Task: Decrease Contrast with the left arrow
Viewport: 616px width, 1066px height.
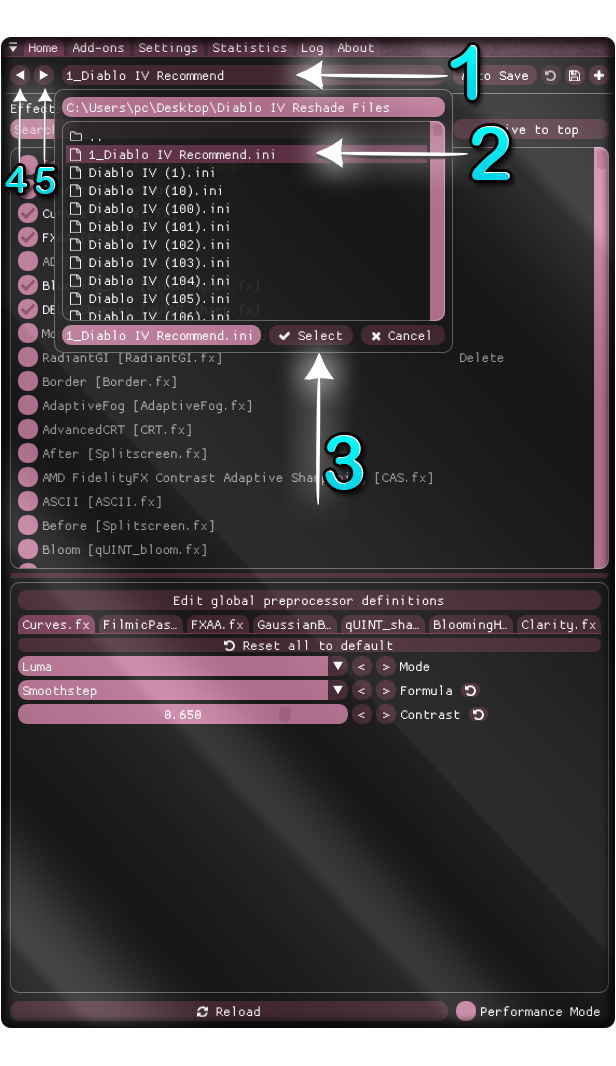Action: click(x=362, y=715)
